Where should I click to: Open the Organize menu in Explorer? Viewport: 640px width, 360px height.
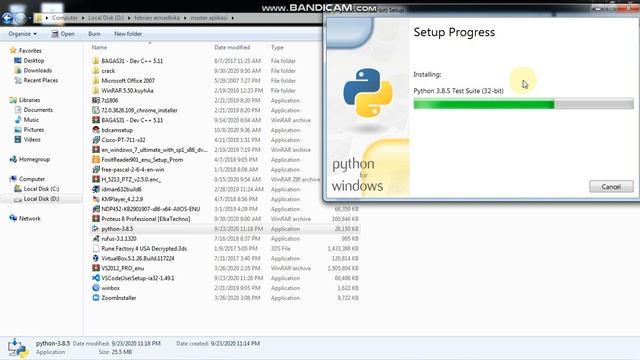point(22,34)
